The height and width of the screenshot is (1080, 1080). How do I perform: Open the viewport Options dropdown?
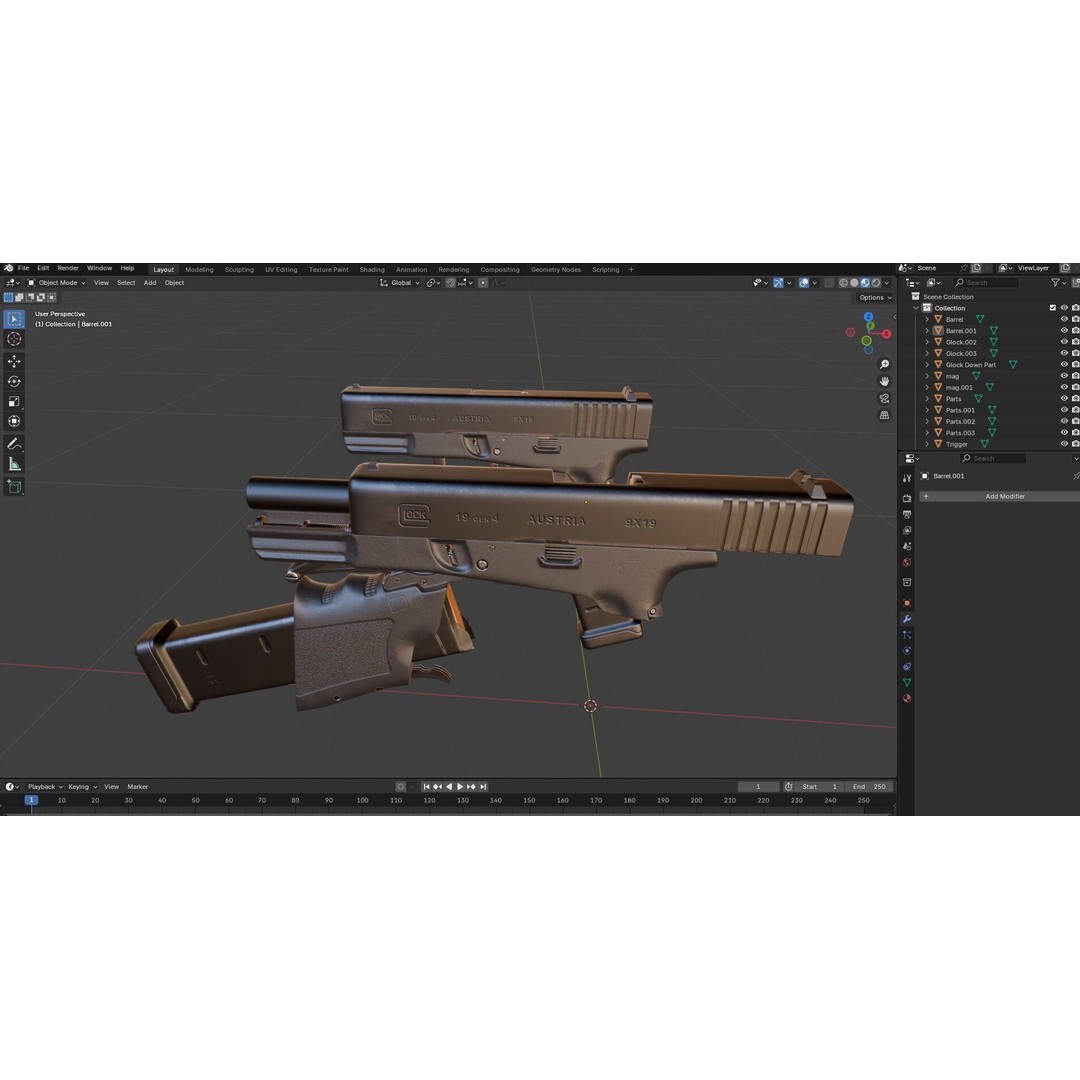875,298
